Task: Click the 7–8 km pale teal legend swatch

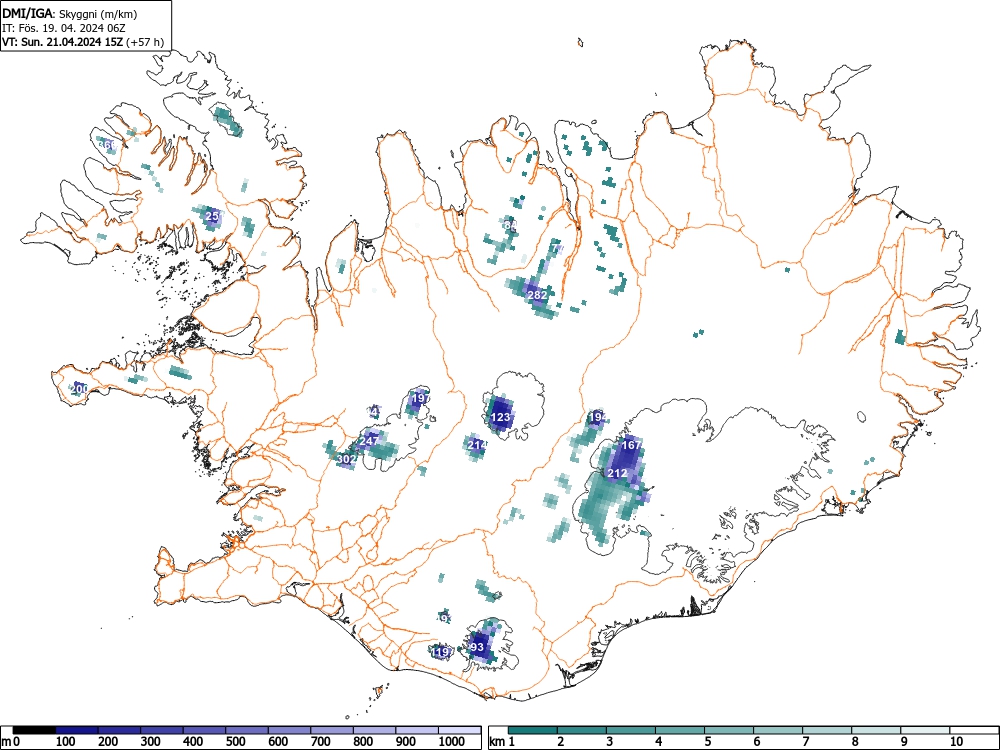Action: 827,730
